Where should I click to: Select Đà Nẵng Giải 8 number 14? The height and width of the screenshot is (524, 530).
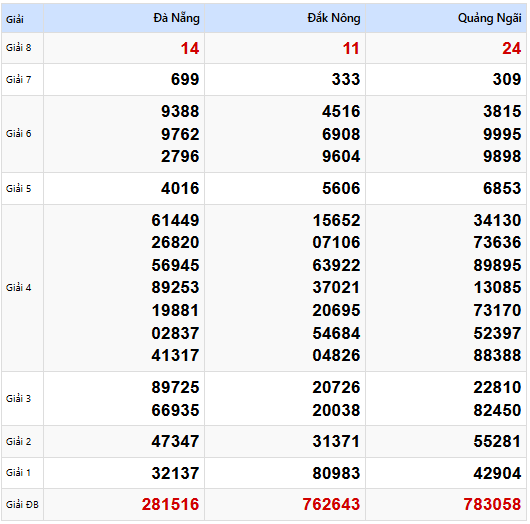pos(190,48)
